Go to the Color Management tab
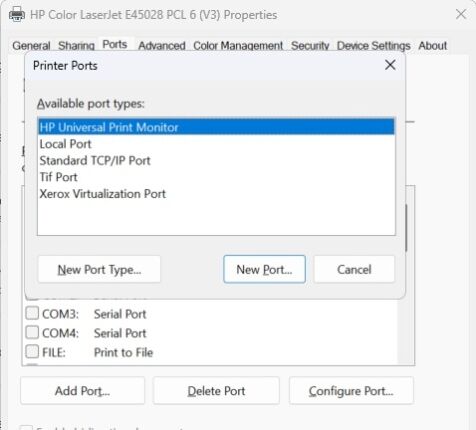The image size is (476, 430). pyautogui.click(x=238, y=46)
